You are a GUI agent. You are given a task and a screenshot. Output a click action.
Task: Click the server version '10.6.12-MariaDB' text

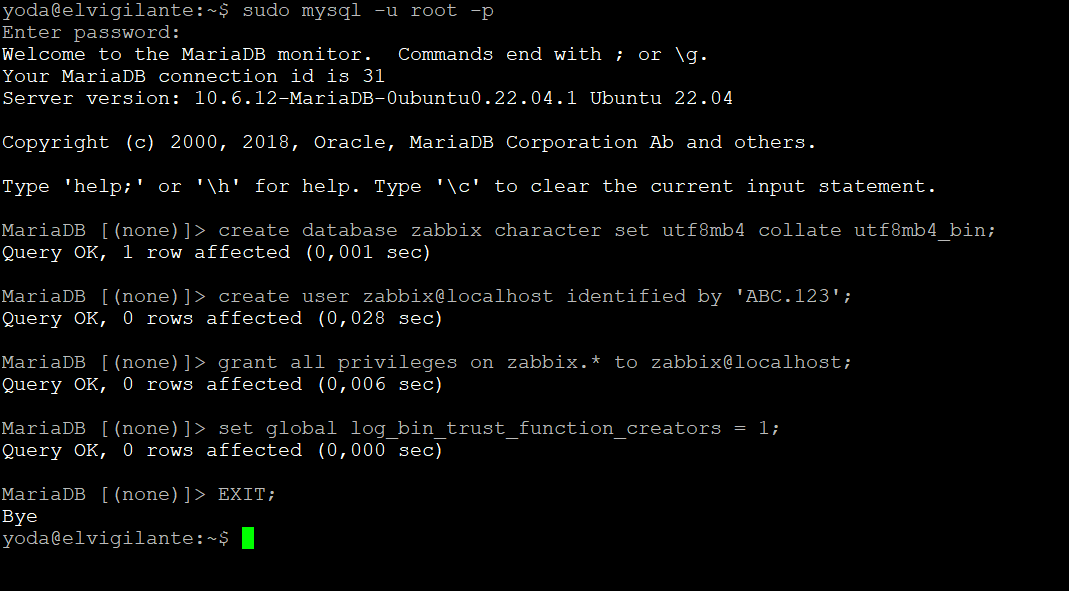click(284, 98)
